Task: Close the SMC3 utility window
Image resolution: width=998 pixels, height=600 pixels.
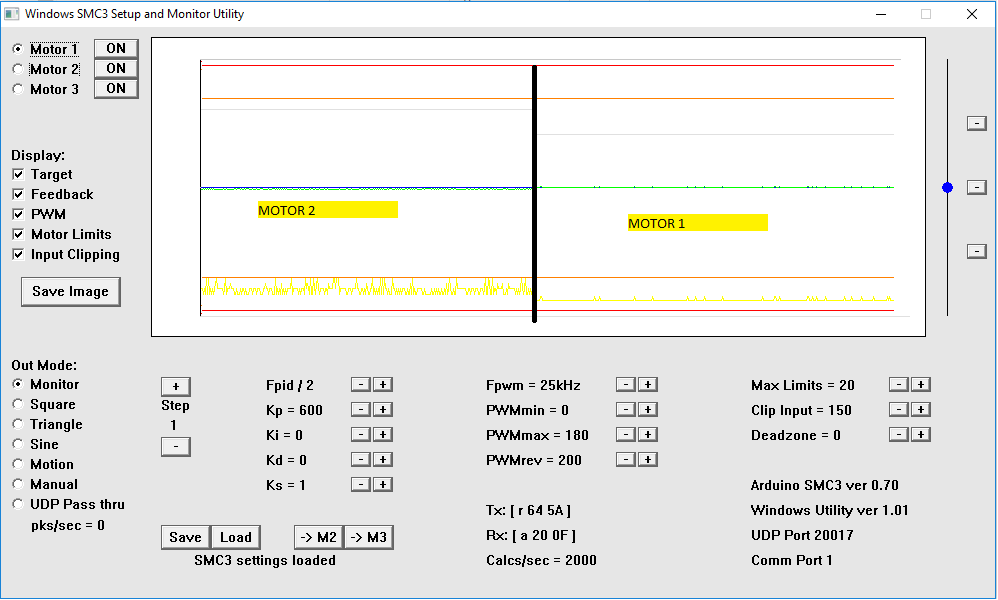Action: tap(972, 14)
